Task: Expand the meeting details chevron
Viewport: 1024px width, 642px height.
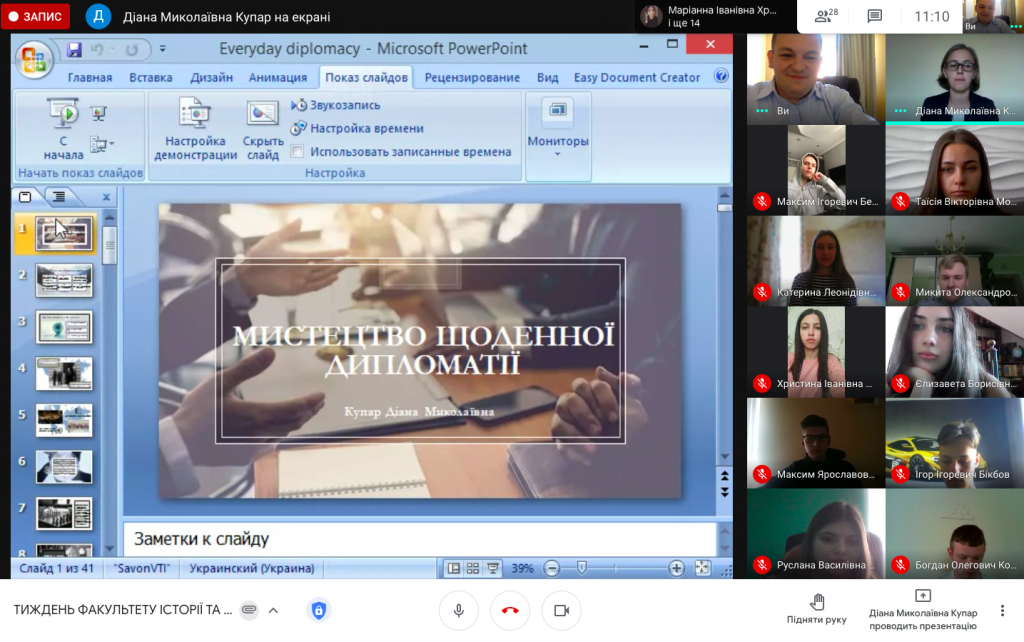Action: [x=273, y=610]
